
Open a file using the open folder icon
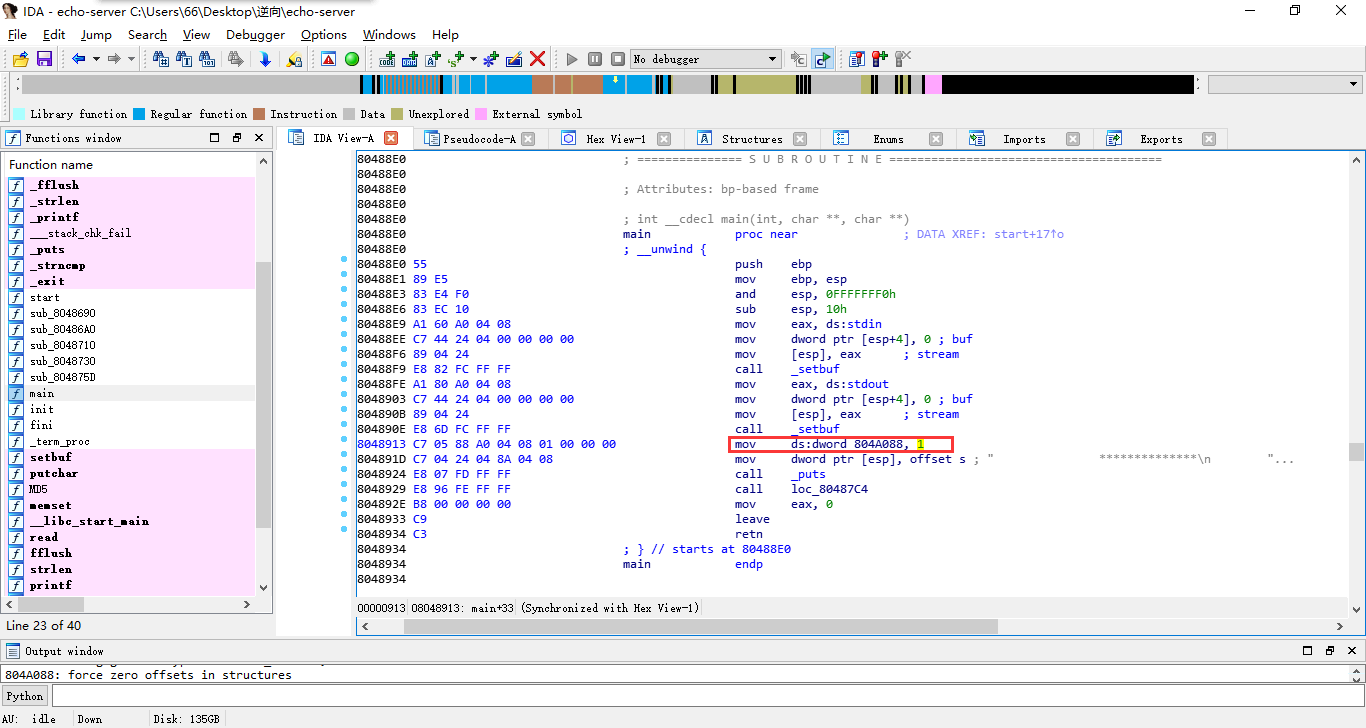pyautogui.click(x=20, y=60)
